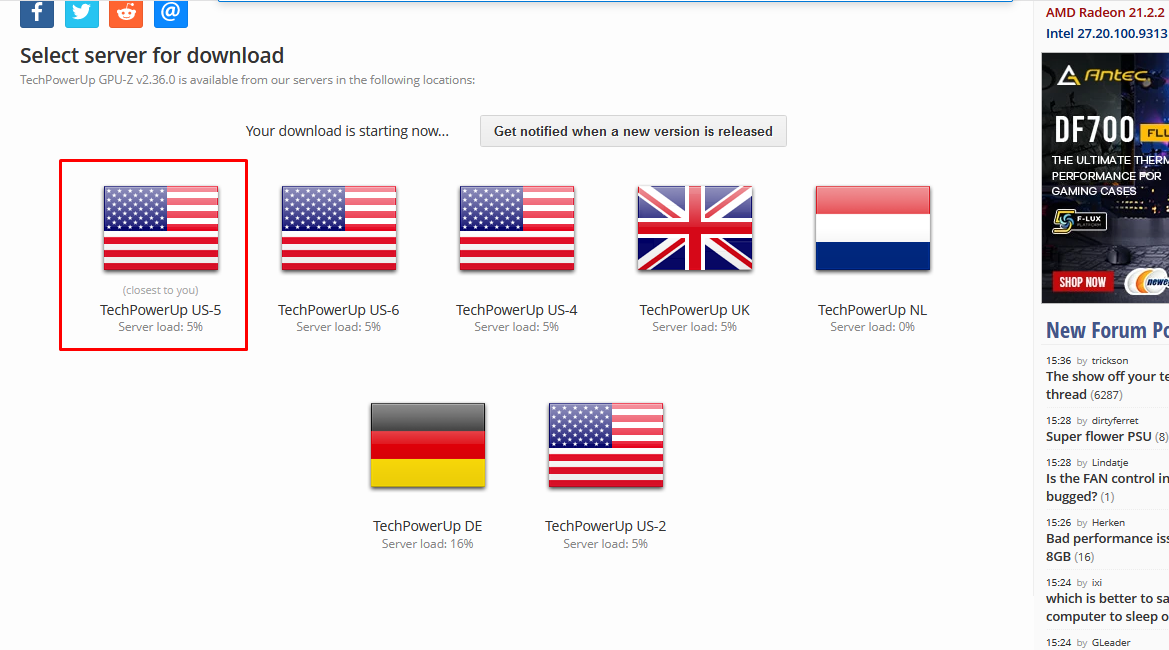Open the Antec DF700 advertisement banner

(1105, 177)
